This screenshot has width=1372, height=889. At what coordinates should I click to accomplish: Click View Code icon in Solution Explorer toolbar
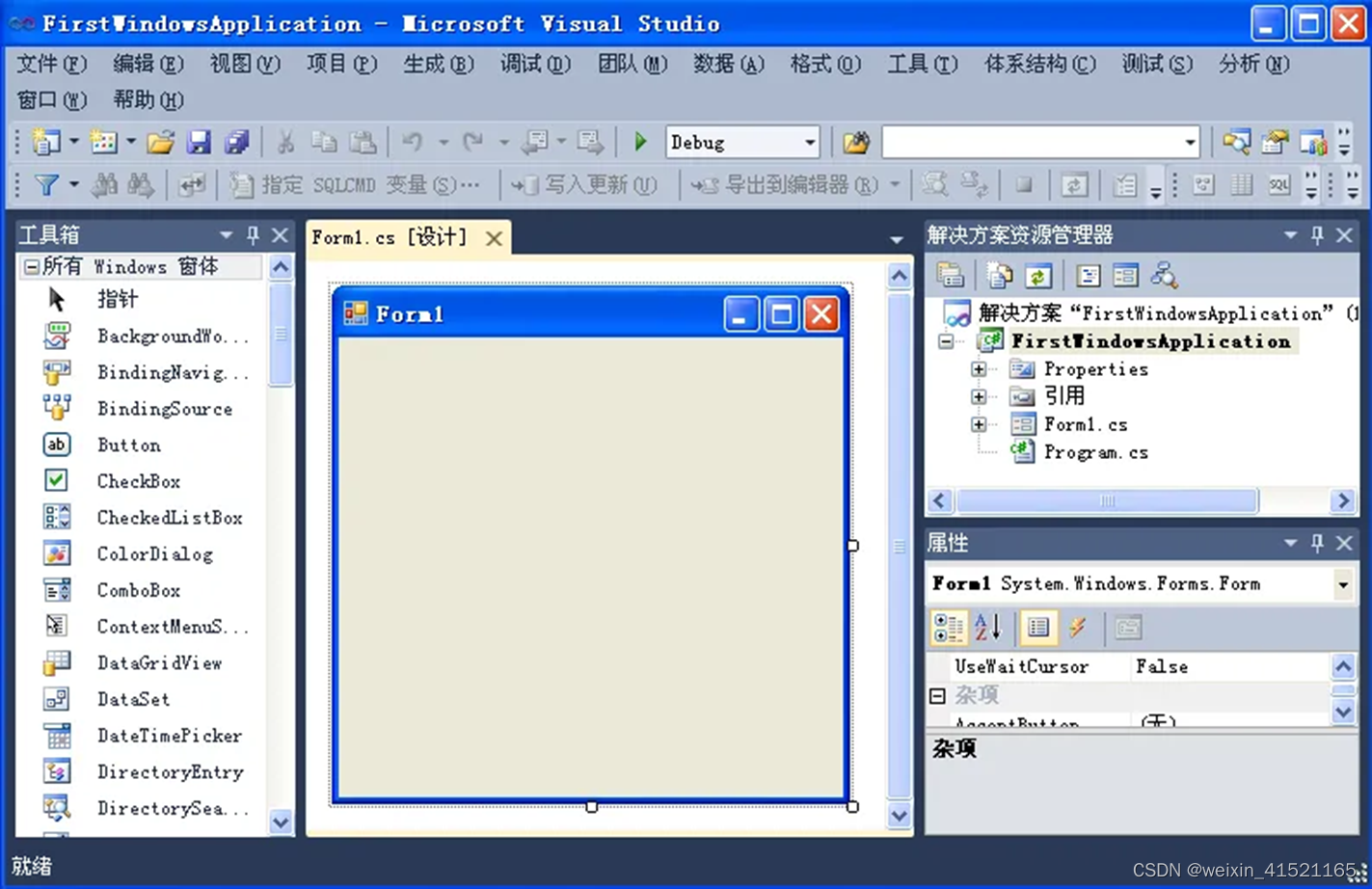tap(1089, 276)
